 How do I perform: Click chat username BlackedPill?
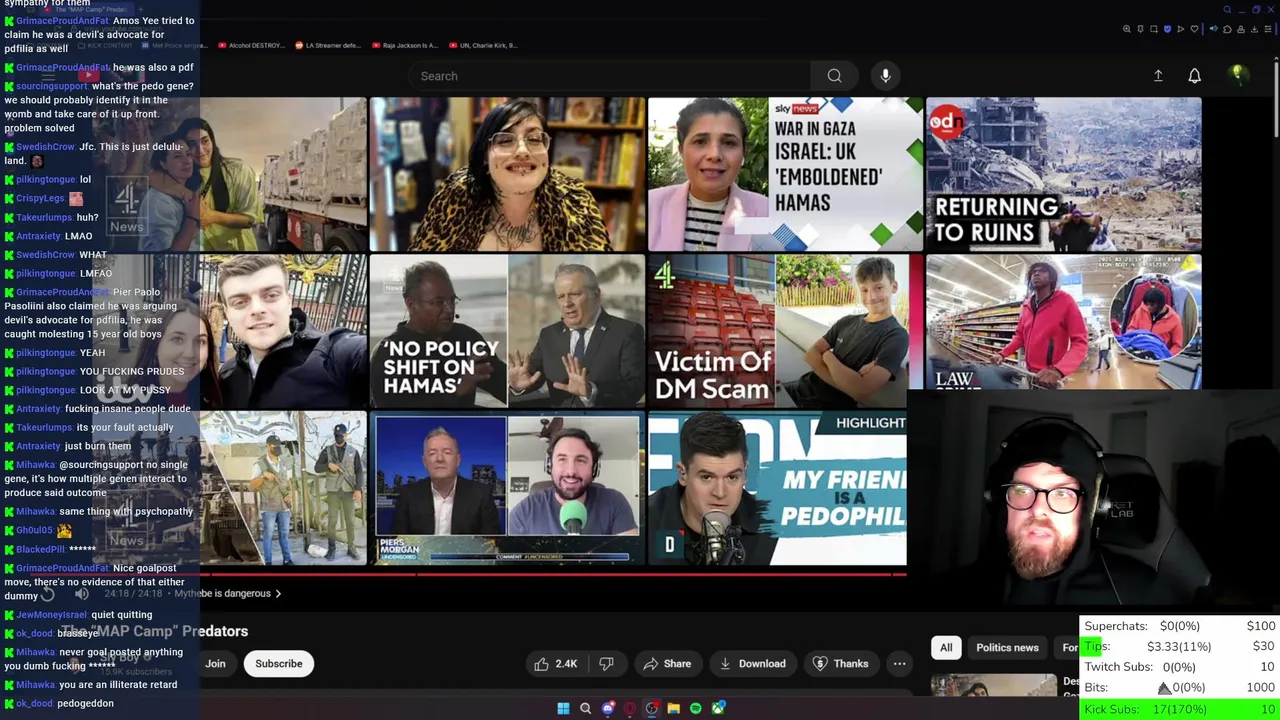40,549
